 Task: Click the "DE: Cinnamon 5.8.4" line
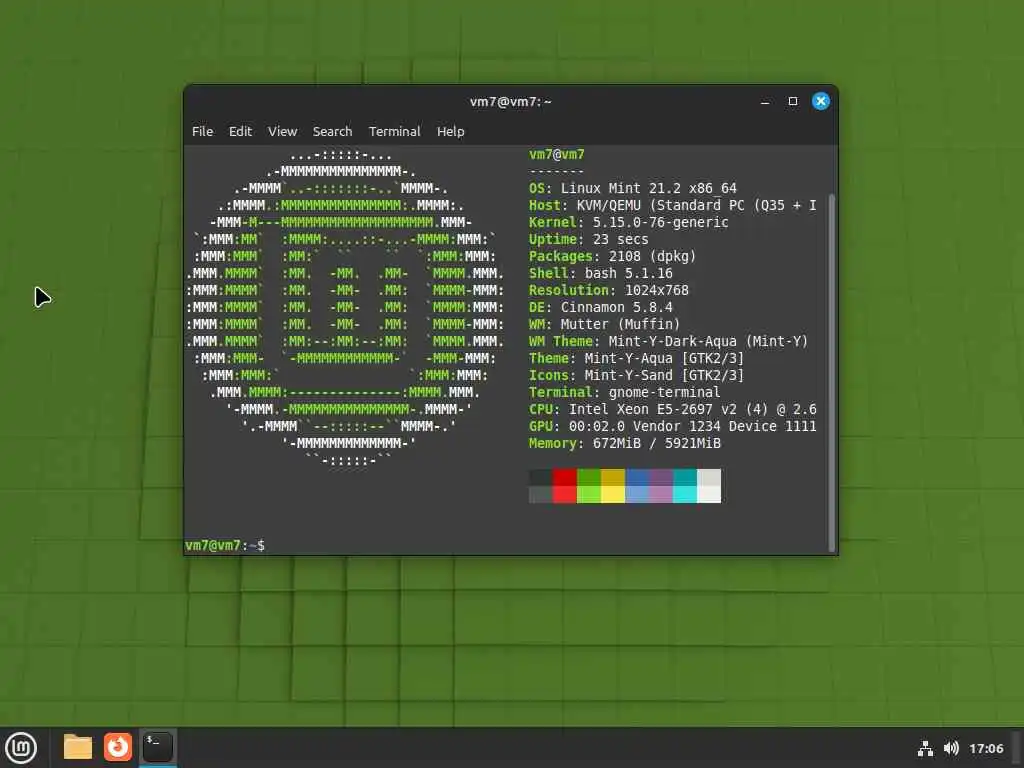(x=601, y=308)
